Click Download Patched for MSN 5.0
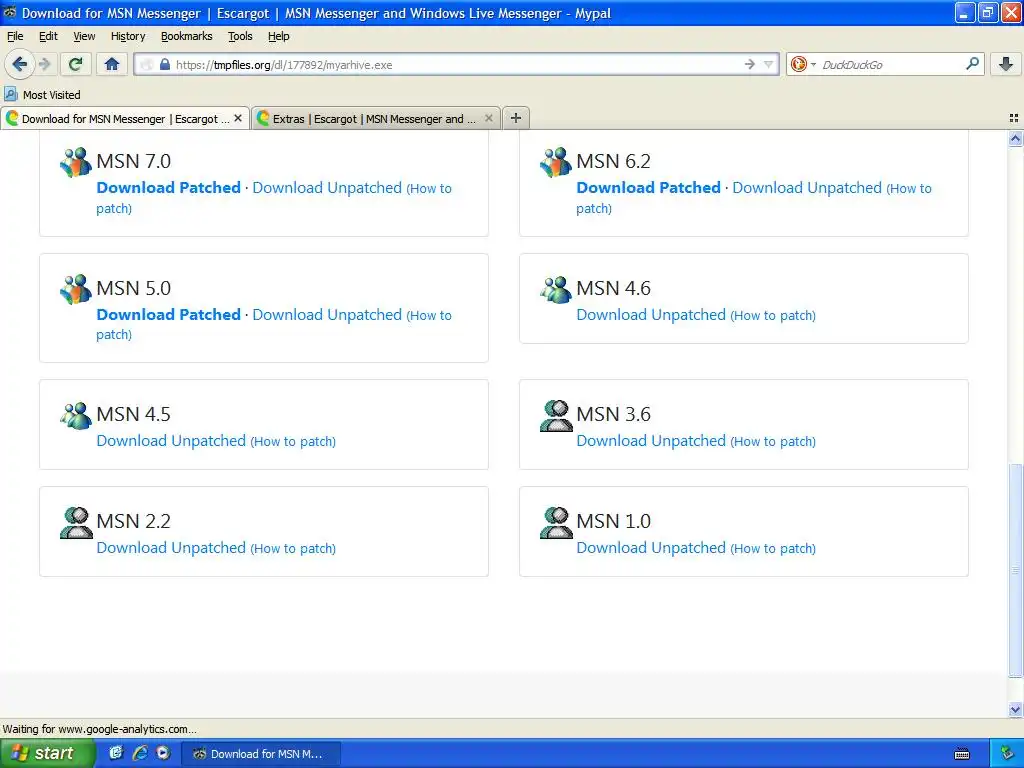Screen dimensions: 1024x768 (168, 314)
